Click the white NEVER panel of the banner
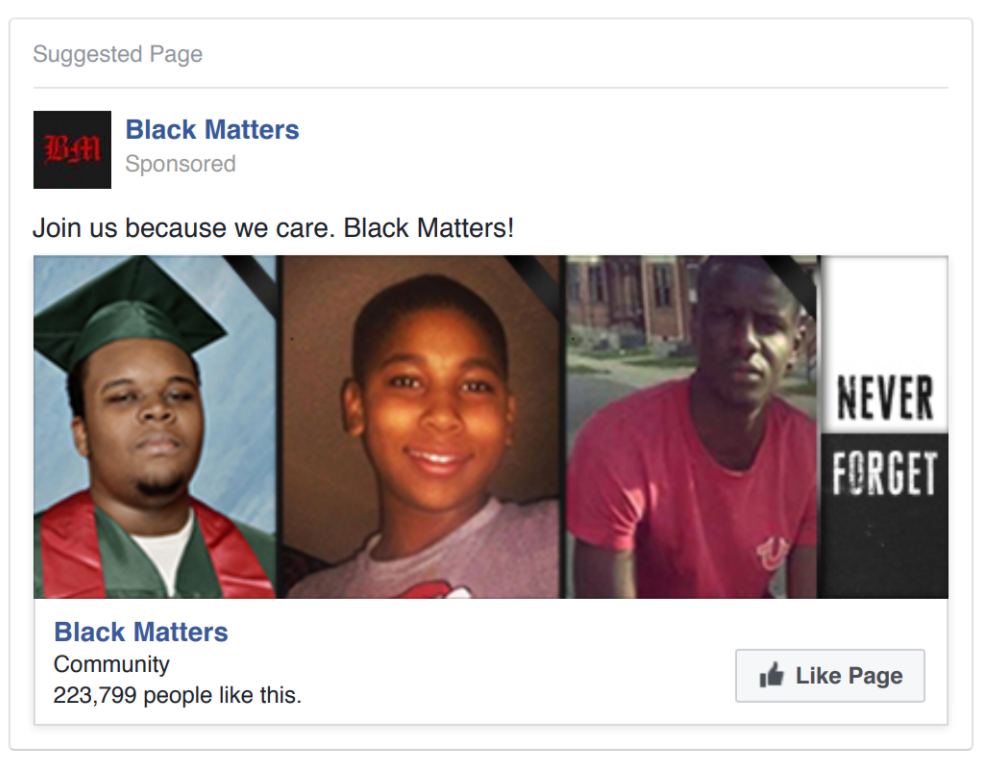The width and height of the screenshot is (988, 760). tap(883, 343)
